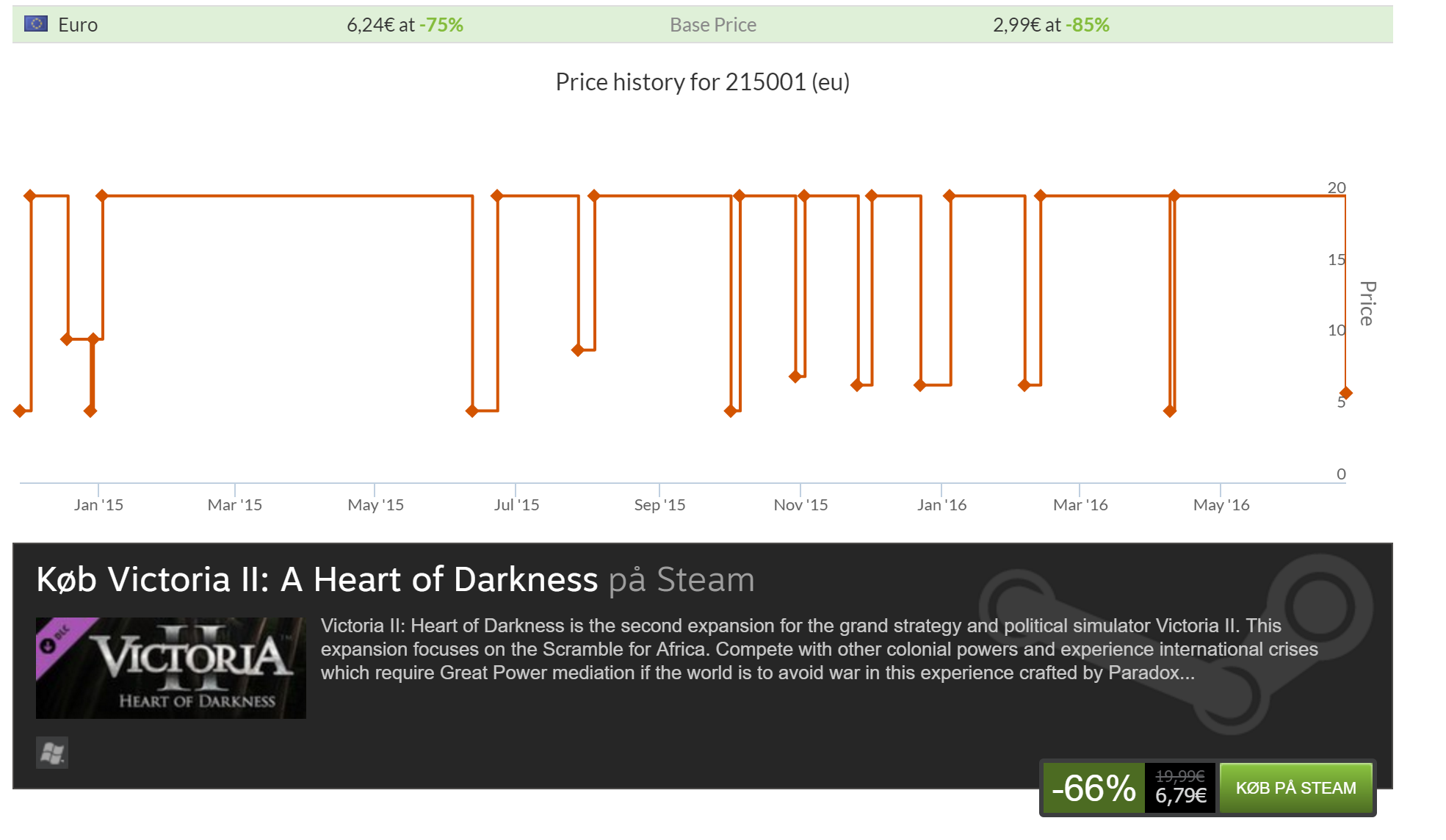
Task: Select the first data point at chart's left edge
Action: pos(20,411)
